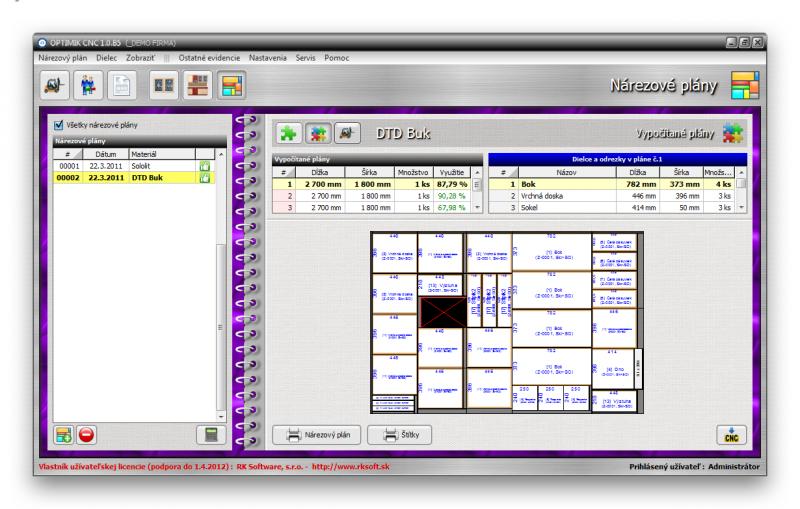
Task: Select calculated plan row 2 with 90,28 %
Action: coord(370,196)
